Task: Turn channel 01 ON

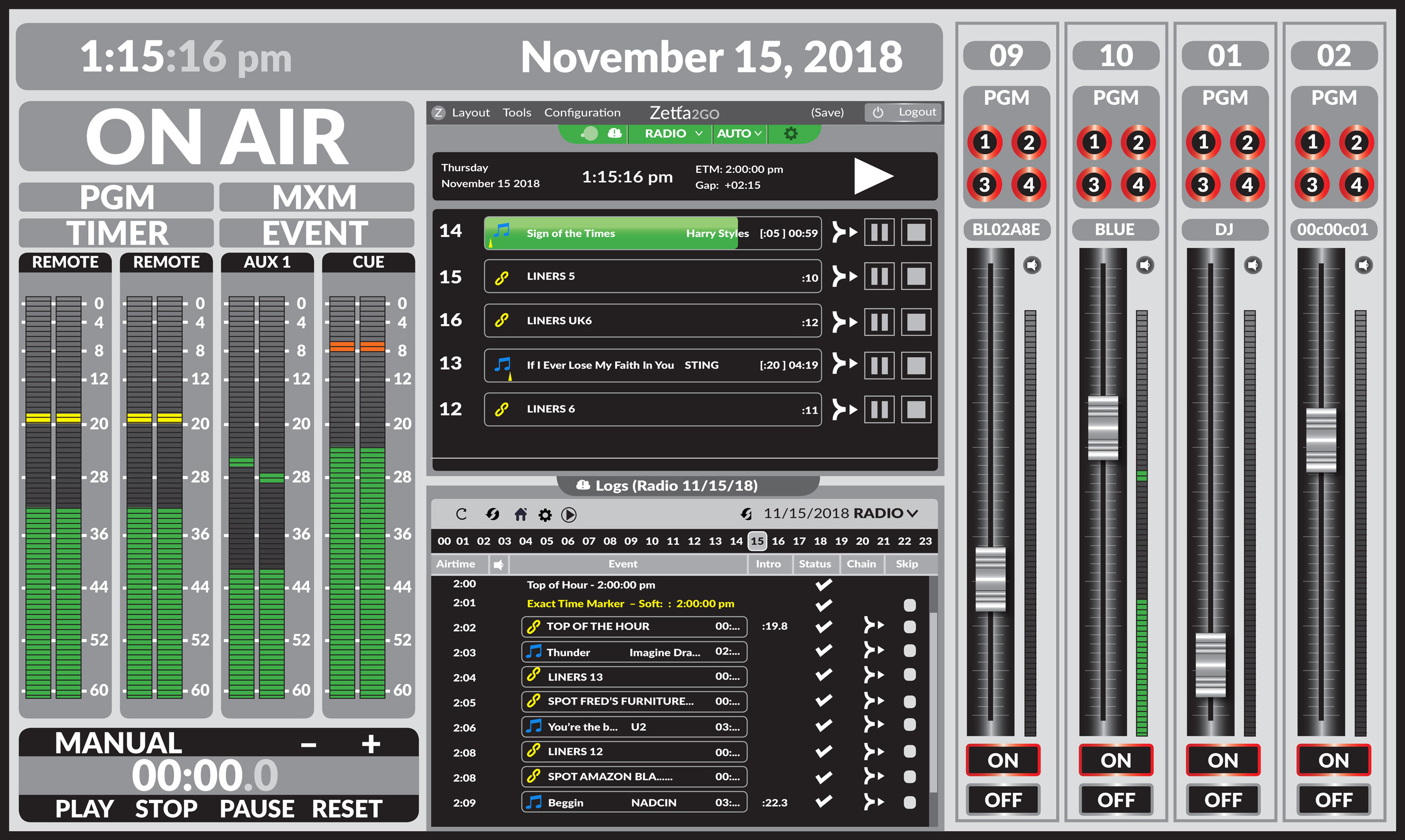Action: pos(1223,760)
